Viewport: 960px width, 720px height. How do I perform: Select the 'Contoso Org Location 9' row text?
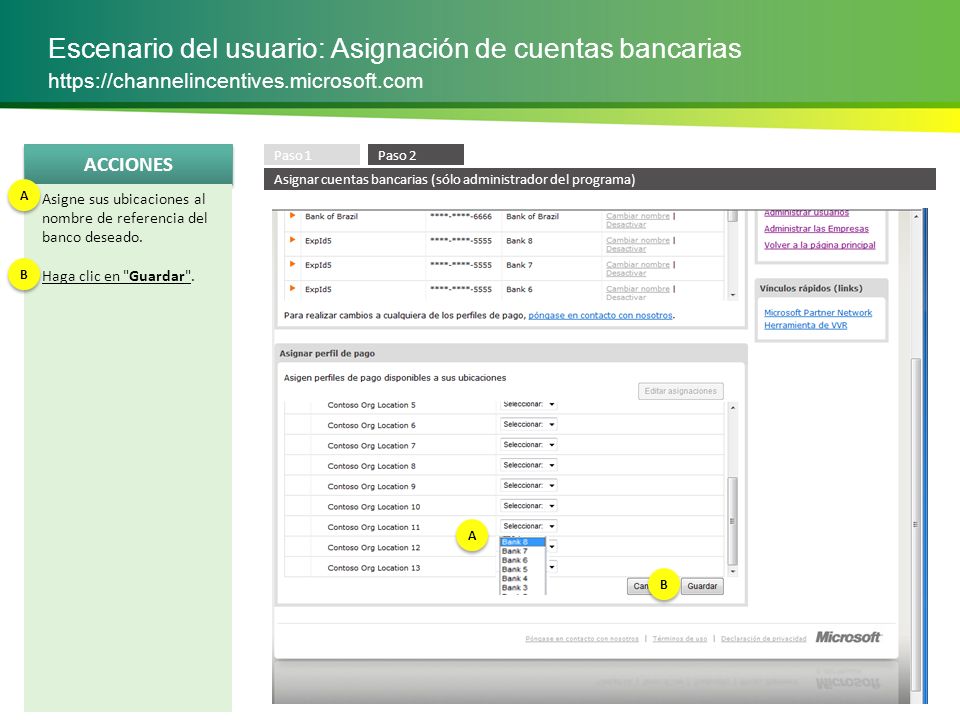click(x=371, y=486)
